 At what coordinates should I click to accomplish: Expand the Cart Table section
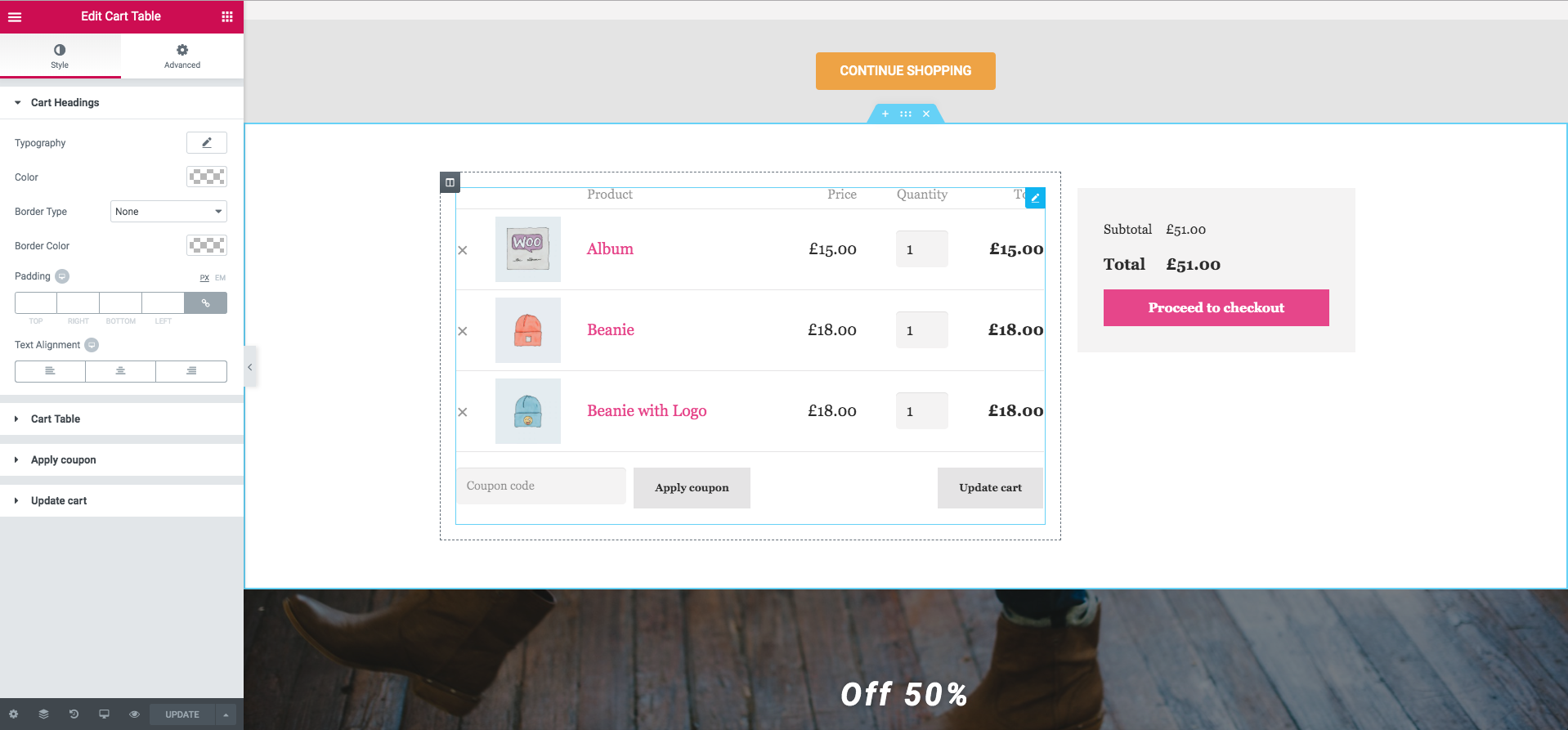122,419
